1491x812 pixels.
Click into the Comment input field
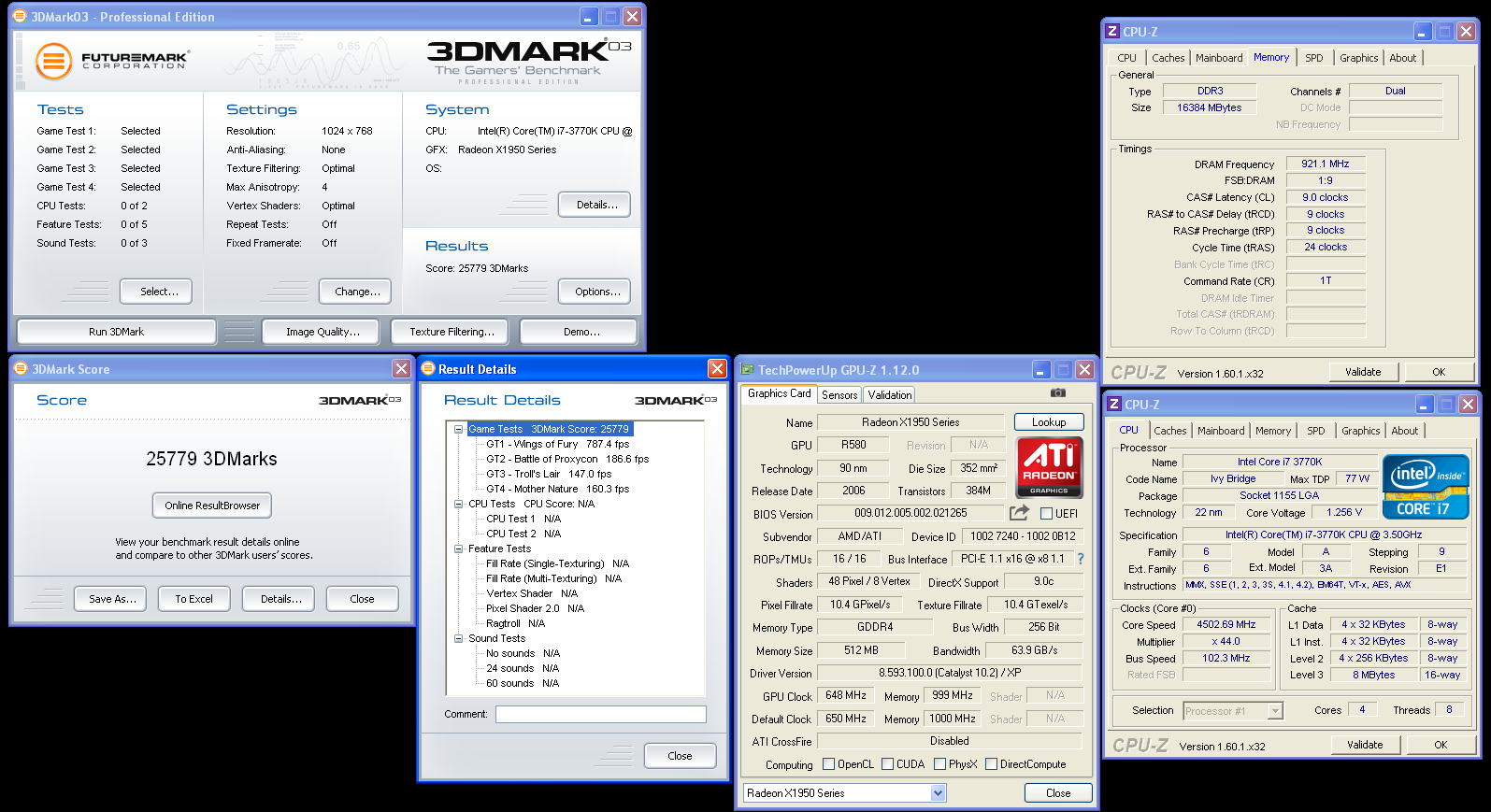(600, 714)
